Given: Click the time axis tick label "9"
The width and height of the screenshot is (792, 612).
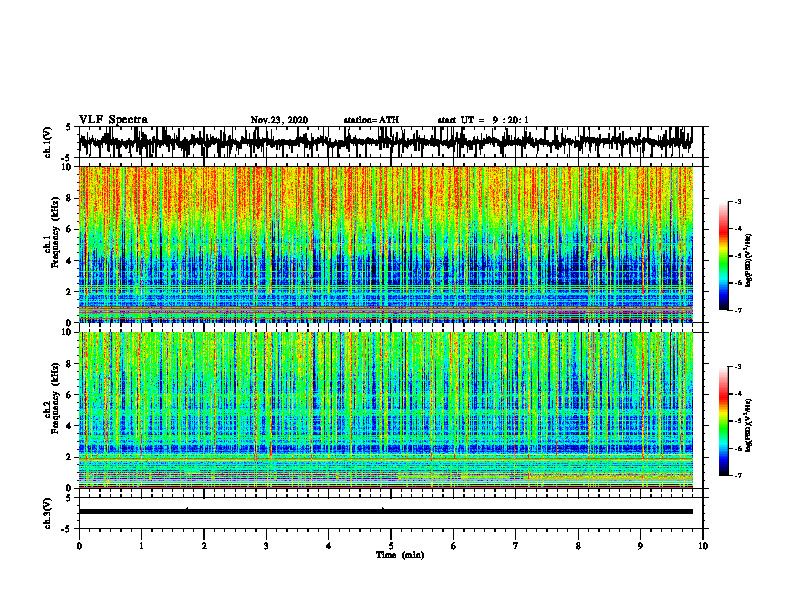Looking at the screenshot, I should pos(640,546).
